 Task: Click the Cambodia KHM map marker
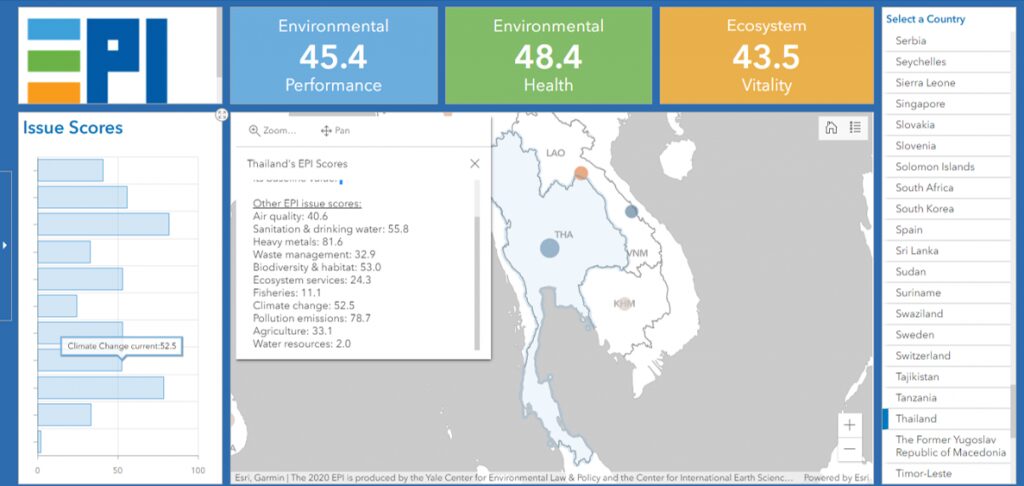coord(624,303)
